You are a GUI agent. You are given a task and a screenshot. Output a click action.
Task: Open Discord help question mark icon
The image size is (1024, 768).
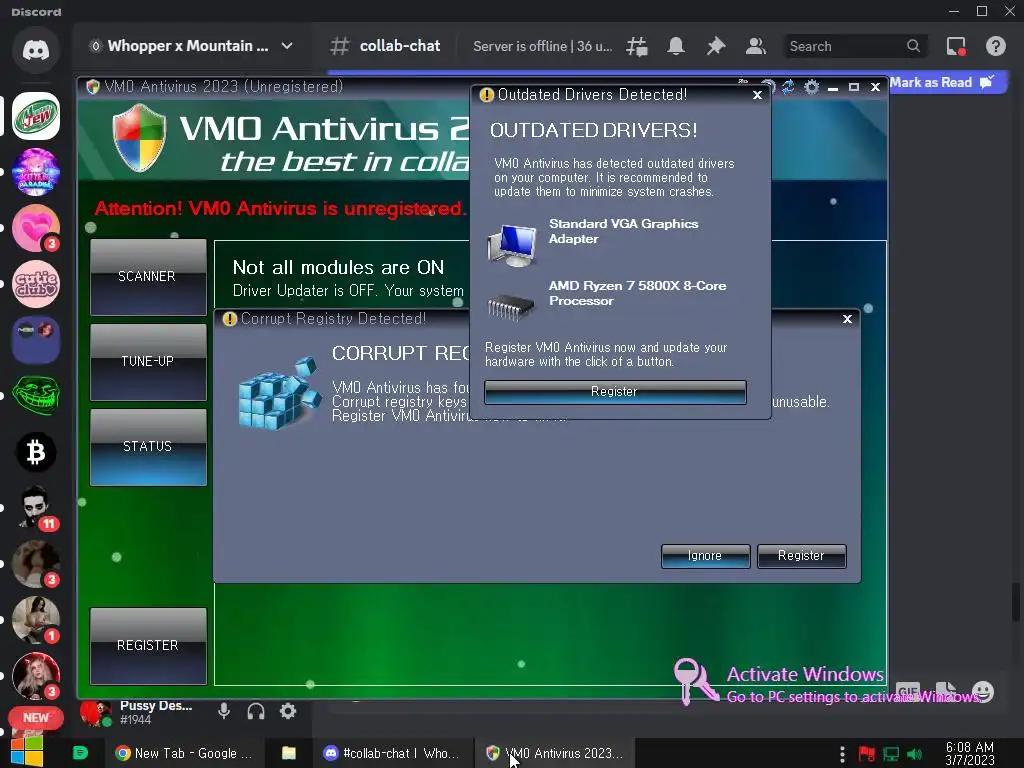[995, 46]
